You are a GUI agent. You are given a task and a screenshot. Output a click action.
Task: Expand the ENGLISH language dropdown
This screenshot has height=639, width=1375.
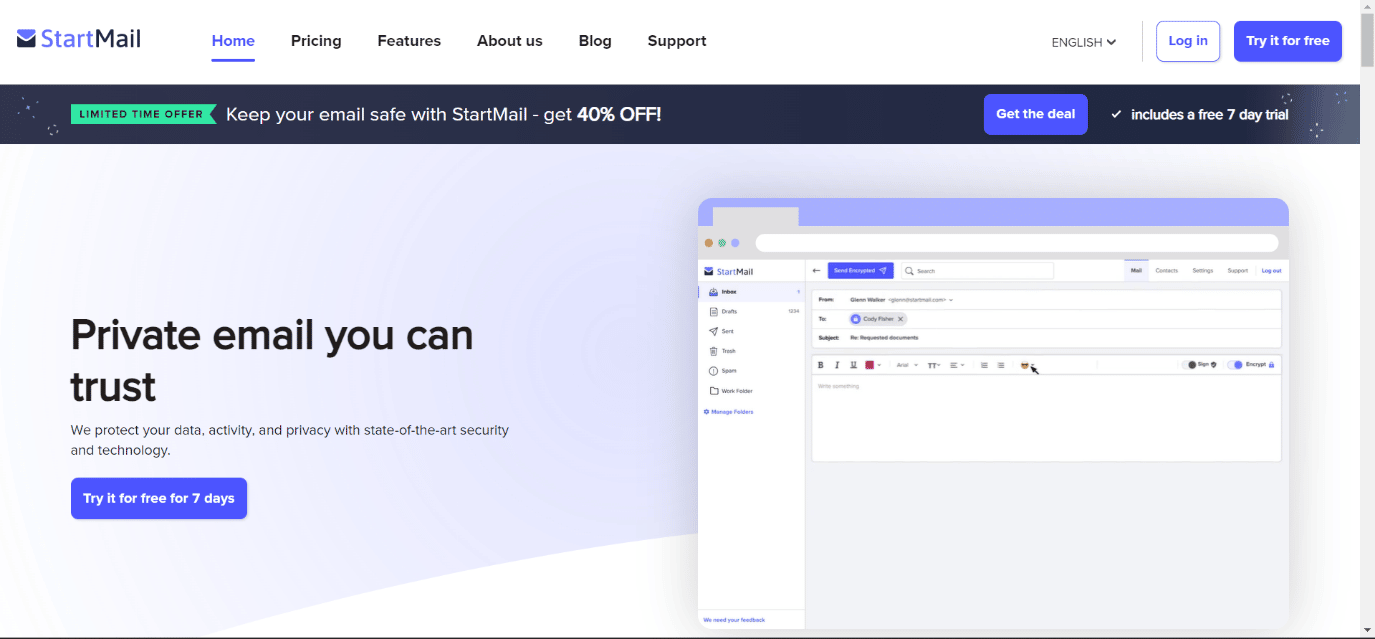pos(1084,42)
